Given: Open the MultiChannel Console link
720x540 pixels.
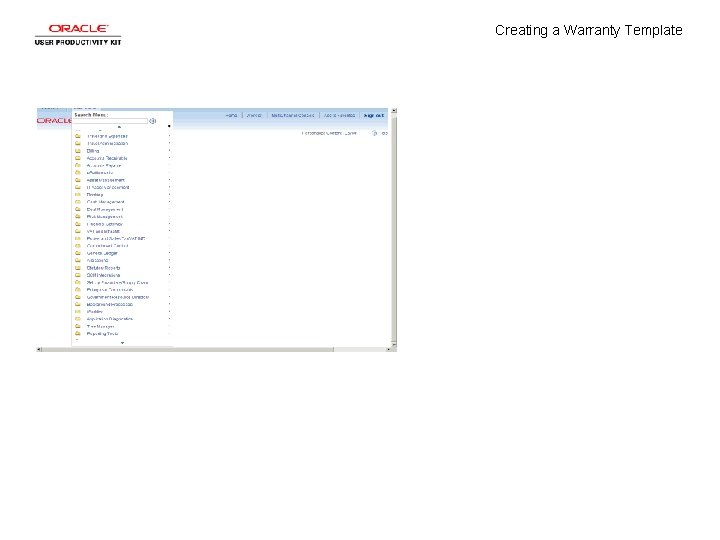Looking at the screenshot, I should click(x=293, y=115).
